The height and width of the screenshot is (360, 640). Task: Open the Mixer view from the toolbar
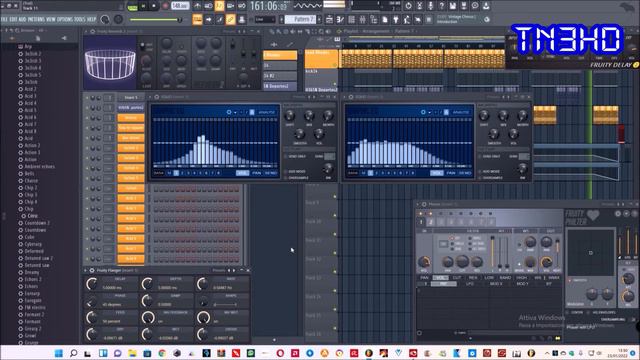coord(362,19)
